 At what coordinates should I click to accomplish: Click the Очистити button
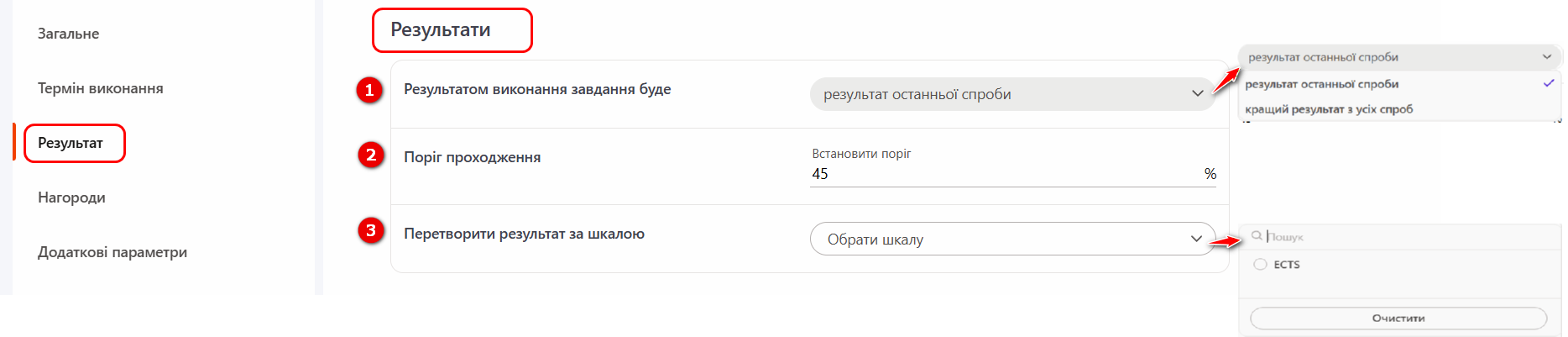(1398, 319)
